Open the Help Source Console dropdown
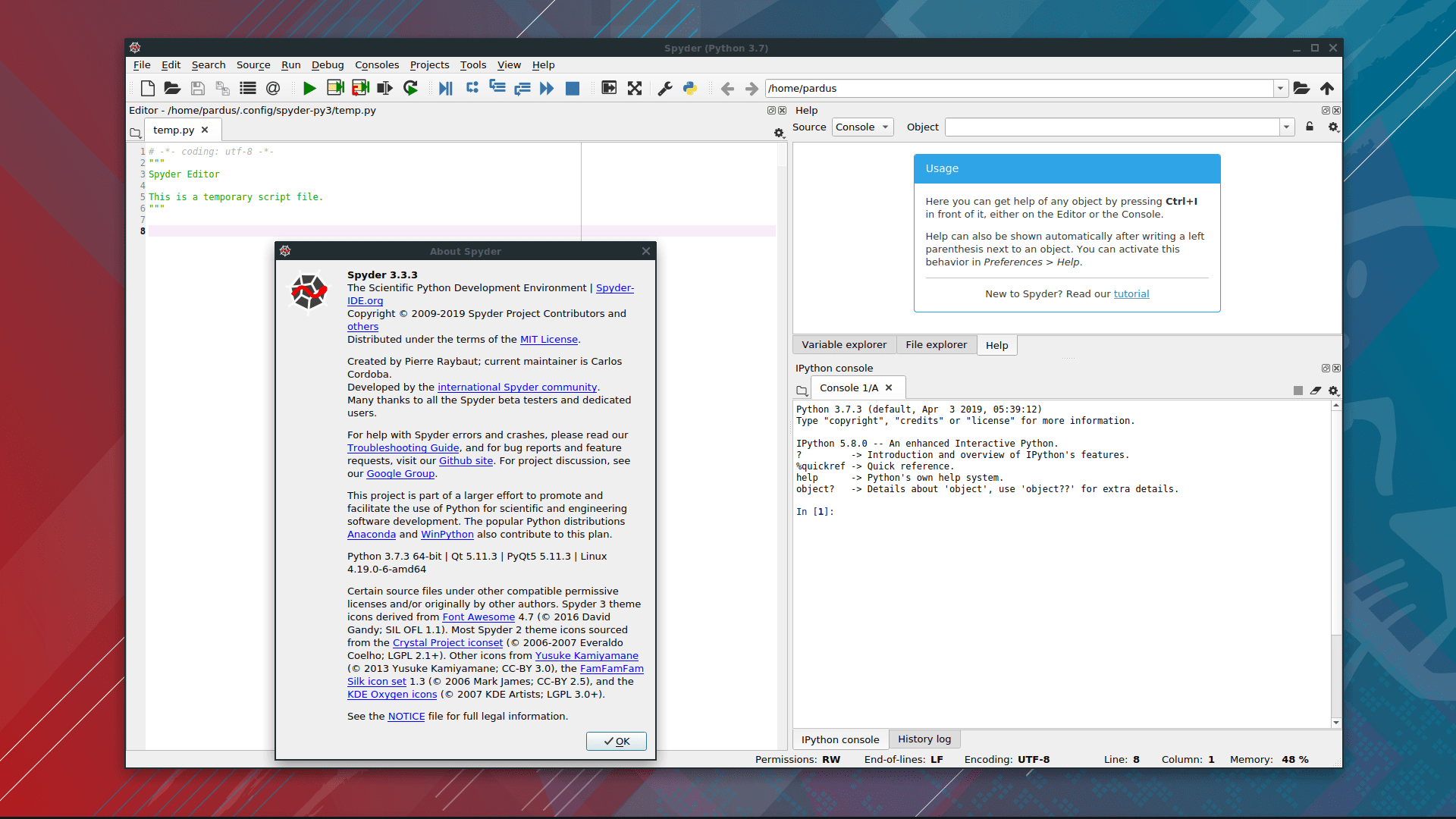Image resolution: width=1456 pixels, height=819 pixels. point(862,127)
